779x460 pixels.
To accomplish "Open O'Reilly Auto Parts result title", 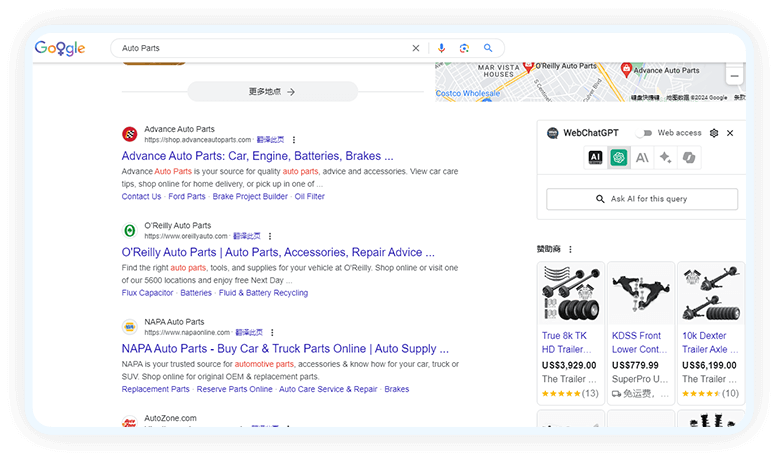I will [278, 252].
